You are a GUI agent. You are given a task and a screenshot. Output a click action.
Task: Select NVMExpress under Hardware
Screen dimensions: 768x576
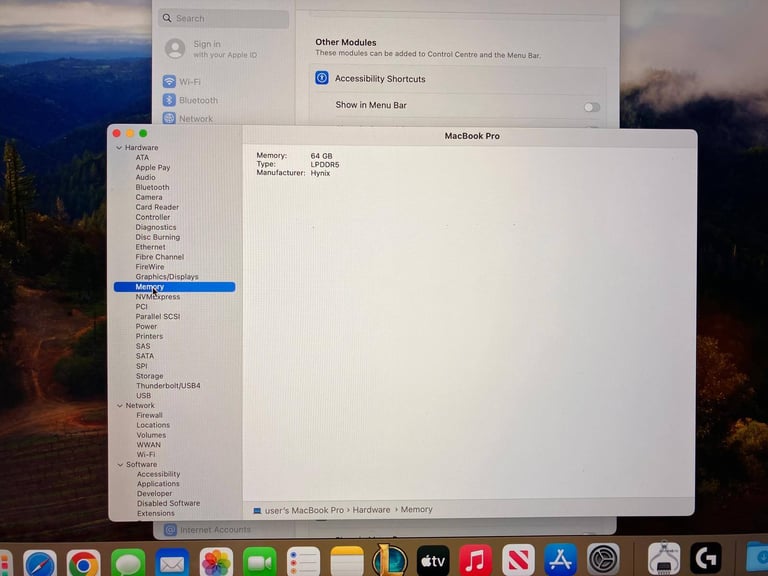click(x=158, y=297)
